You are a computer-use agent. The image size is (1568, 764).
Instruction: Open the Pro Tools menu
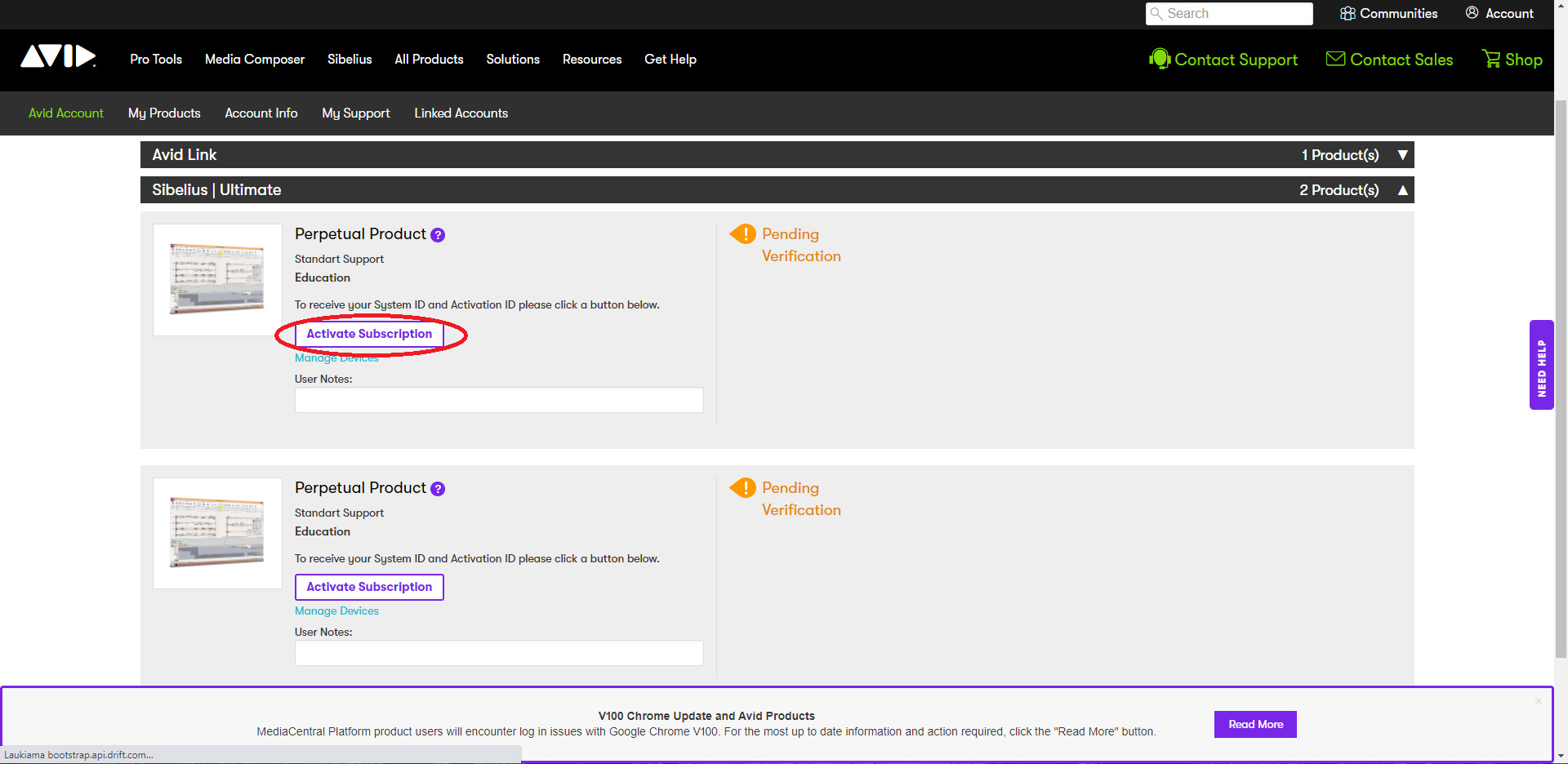156,60
